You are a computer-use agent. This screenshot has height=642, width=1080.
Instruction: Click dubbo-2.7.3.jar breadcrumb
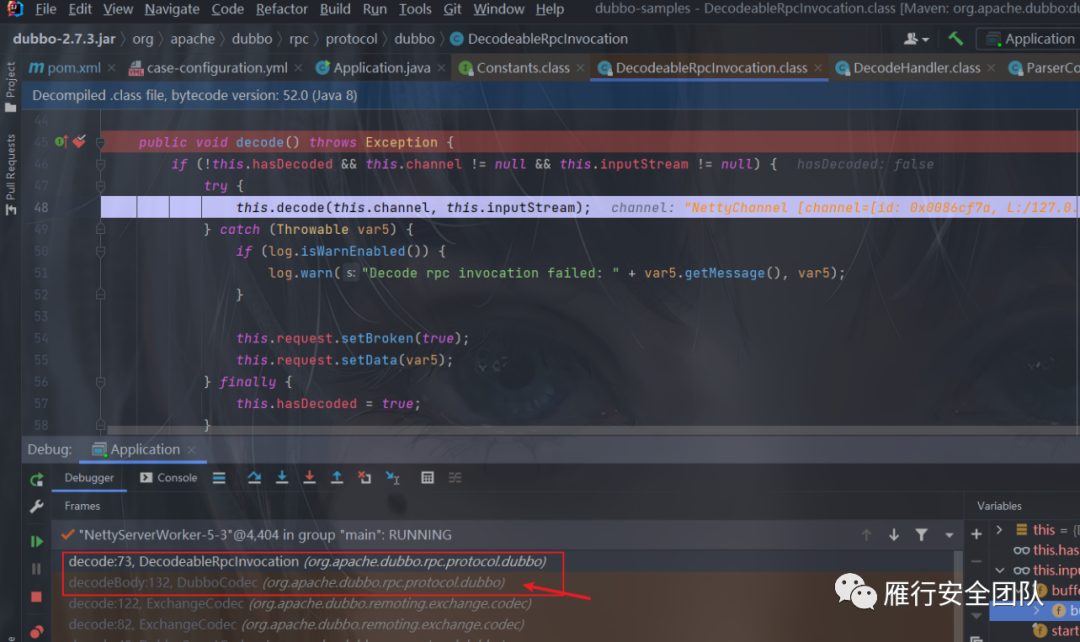64,39
